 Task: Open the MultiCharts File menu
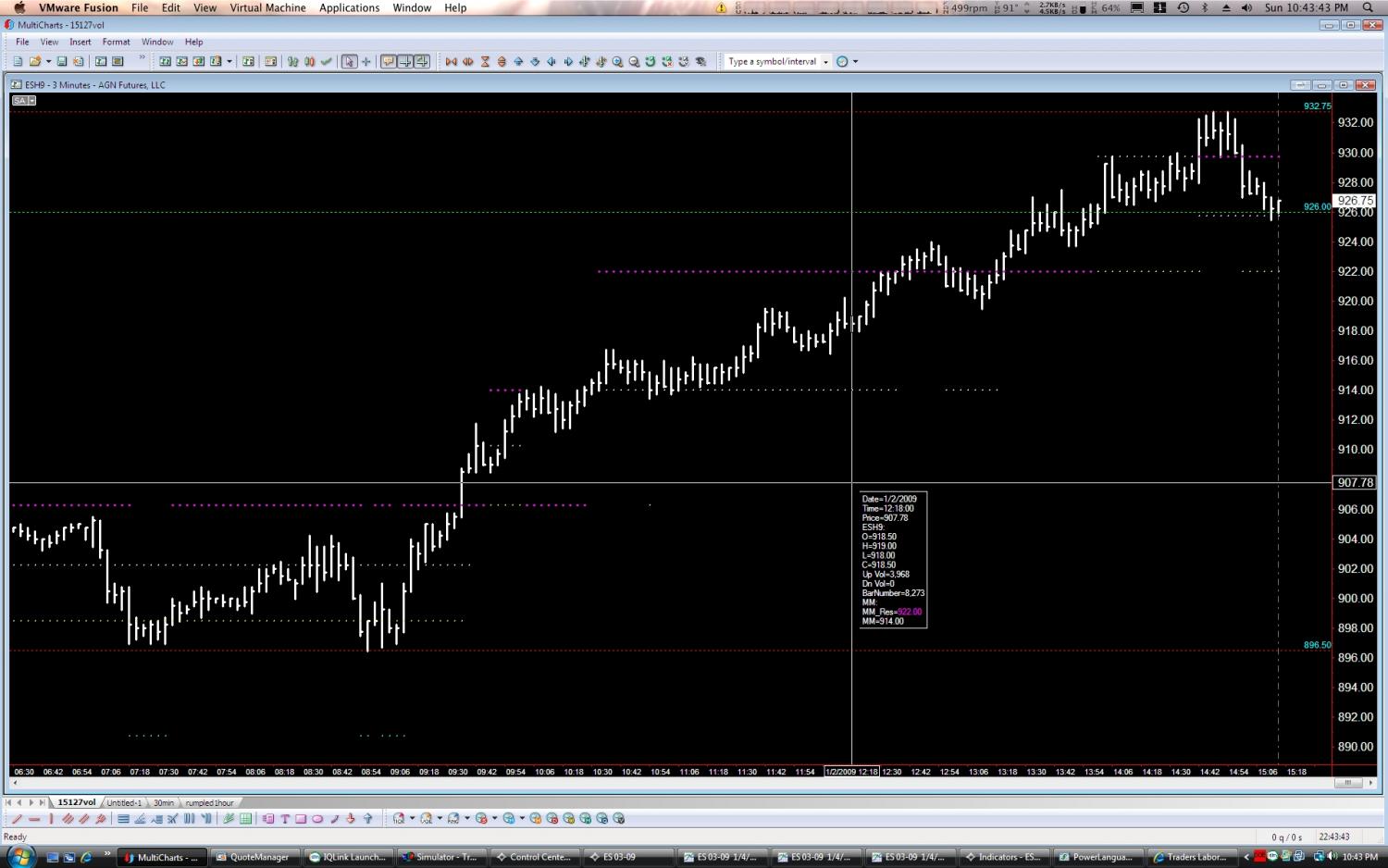[x=22, y=42]
